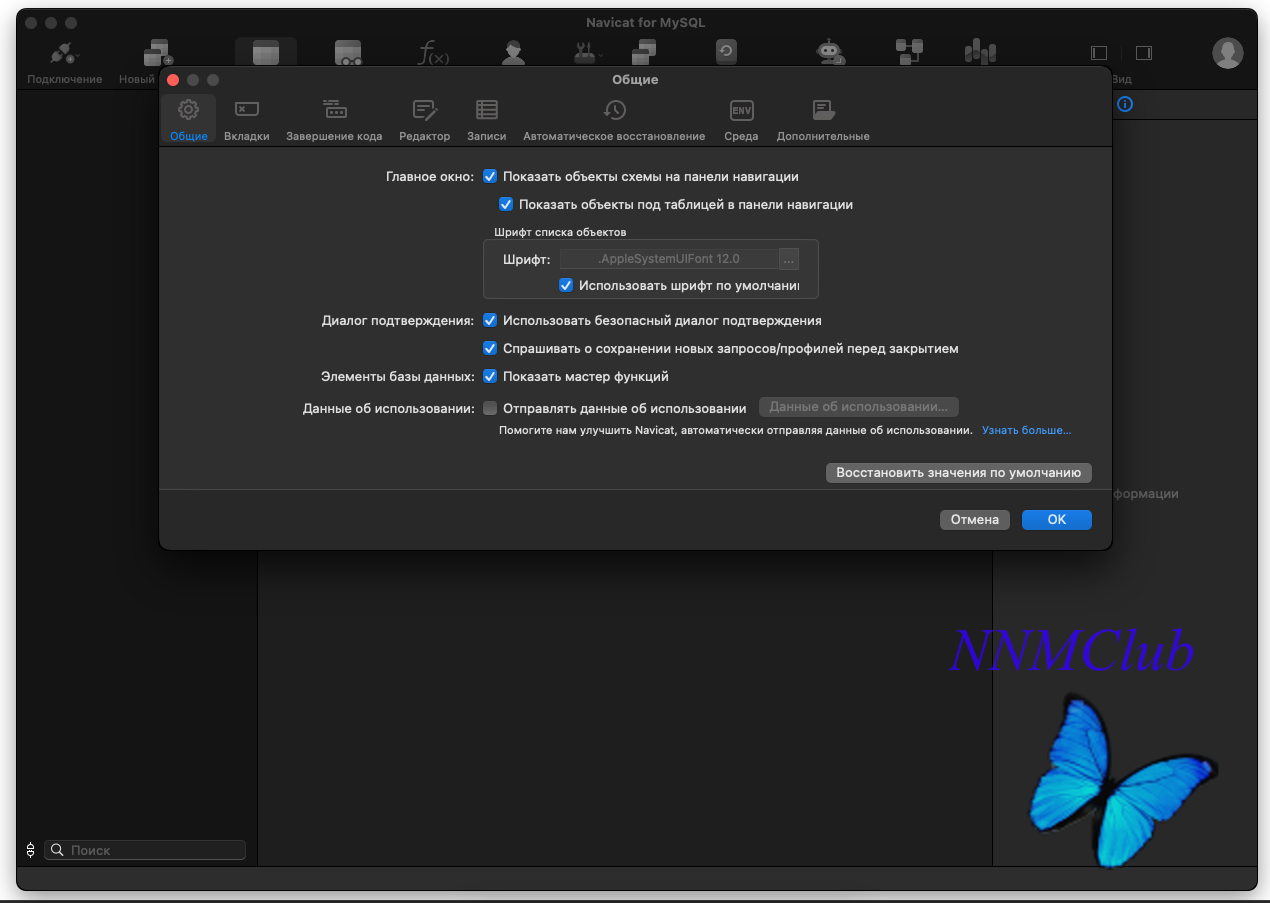
Task: Toggle Использовать шрифт по умолчанию checkbox
Action: tap(566, 285)
